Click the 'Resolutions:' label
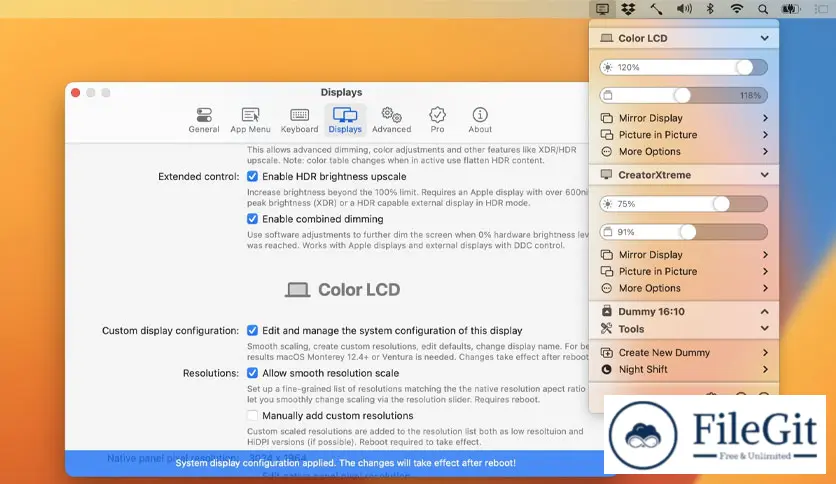836x484 pixels. pos(211,373)
